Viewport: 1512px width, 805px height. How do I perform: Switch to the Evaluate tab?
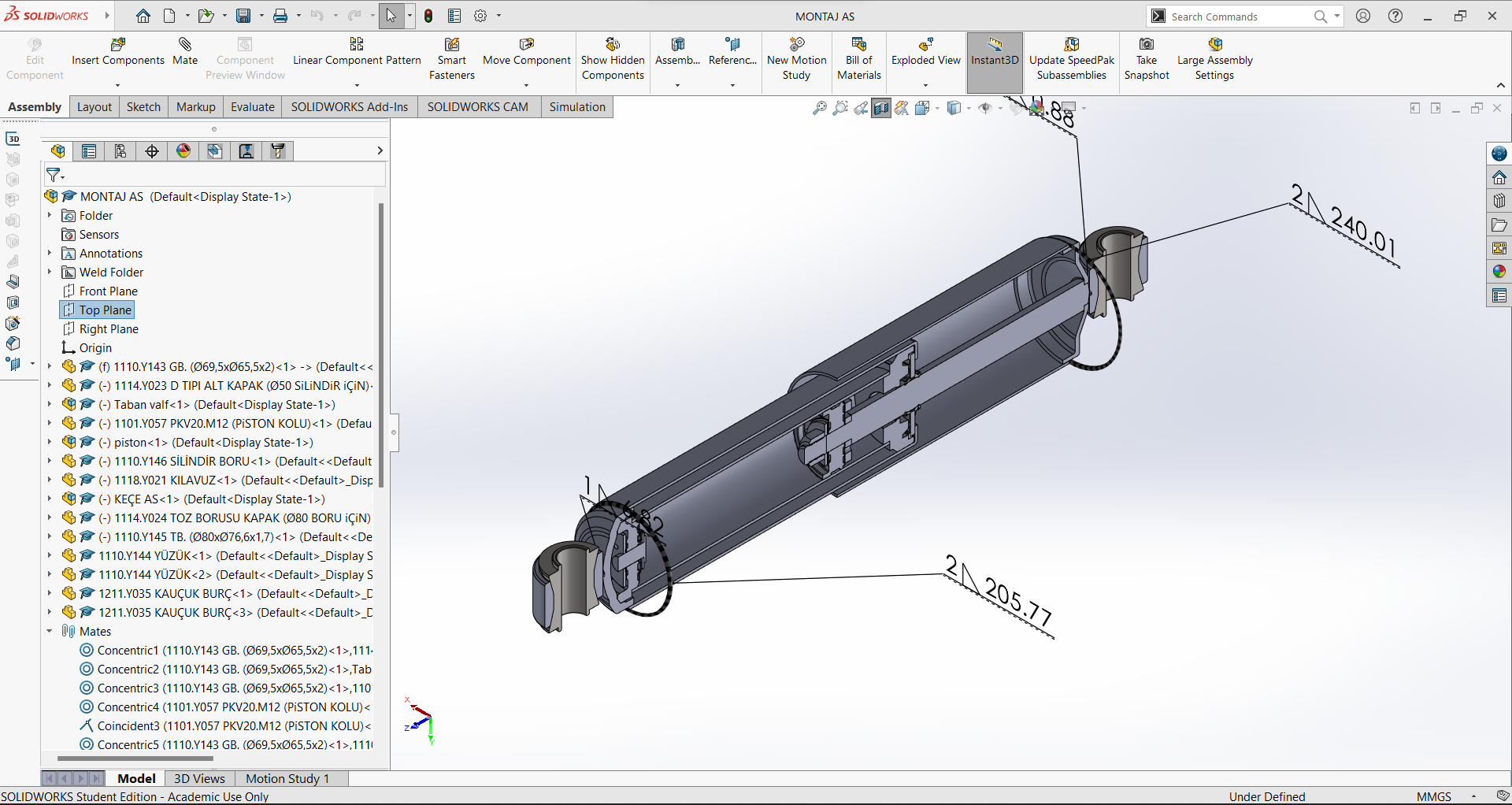click(252, 107)
